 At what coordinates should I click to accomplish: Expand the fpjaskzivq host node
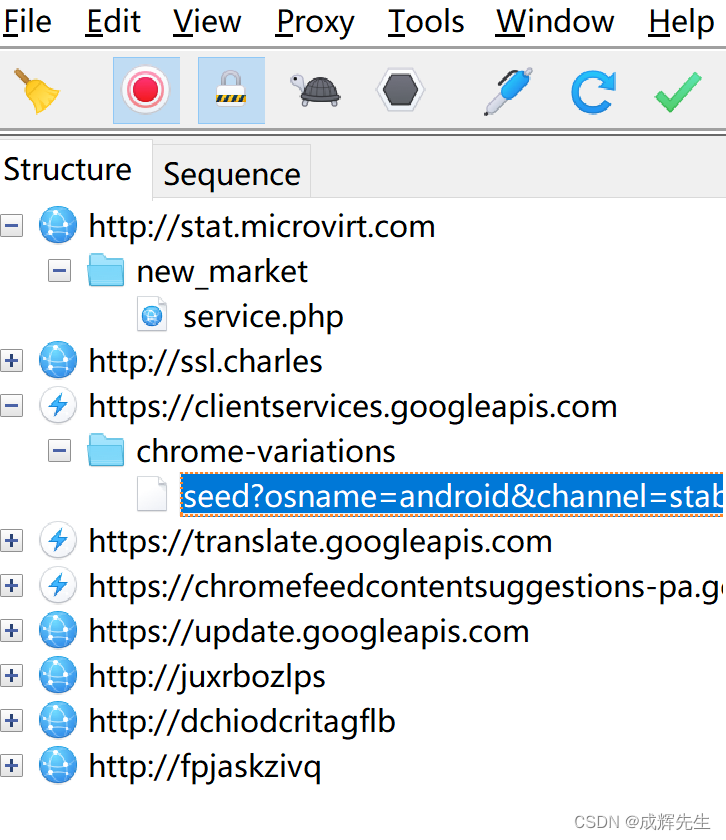[x=12, y=766]
